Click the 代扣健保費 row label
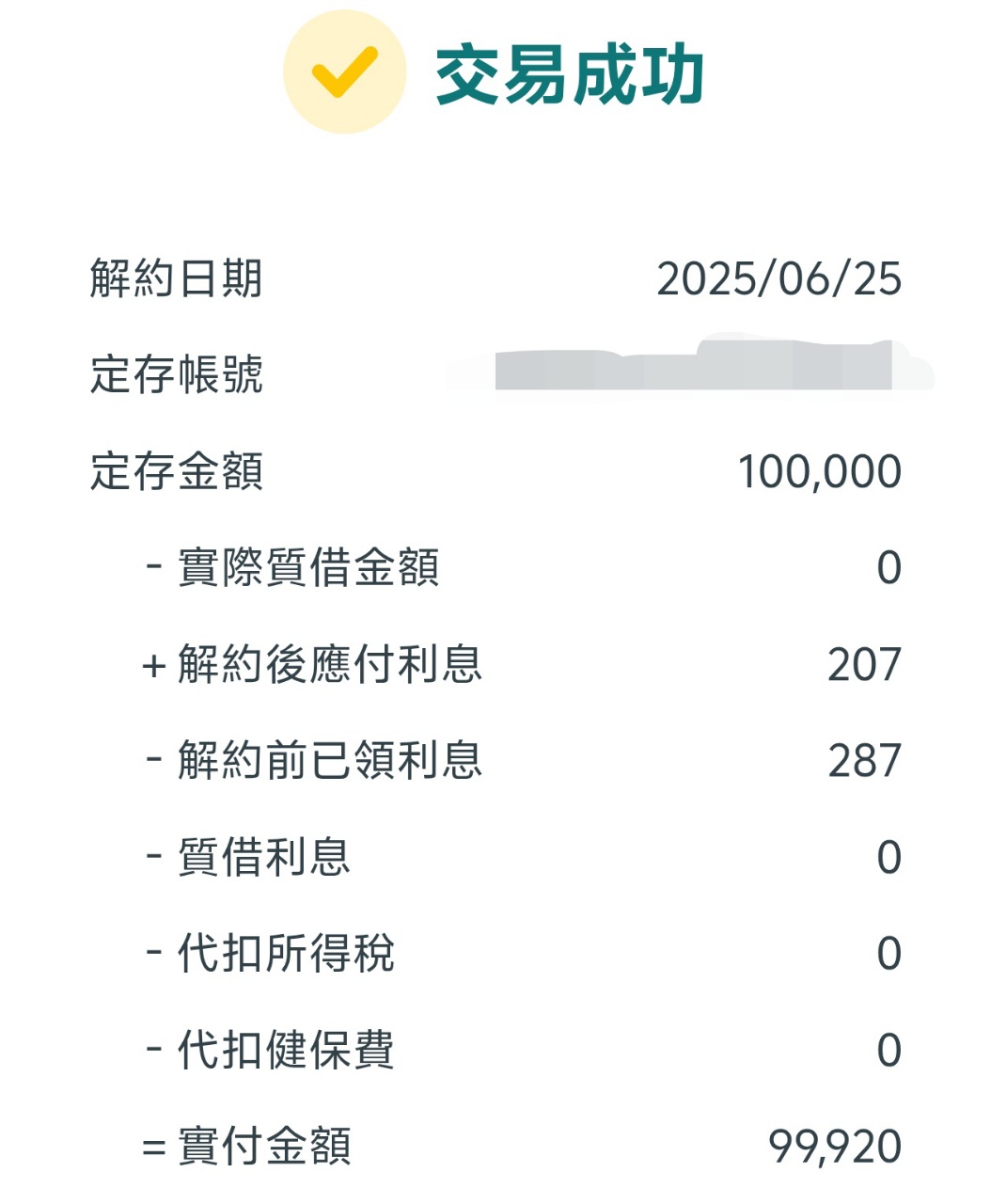This screenshot has width=991, height=1204. [270, 1050]
